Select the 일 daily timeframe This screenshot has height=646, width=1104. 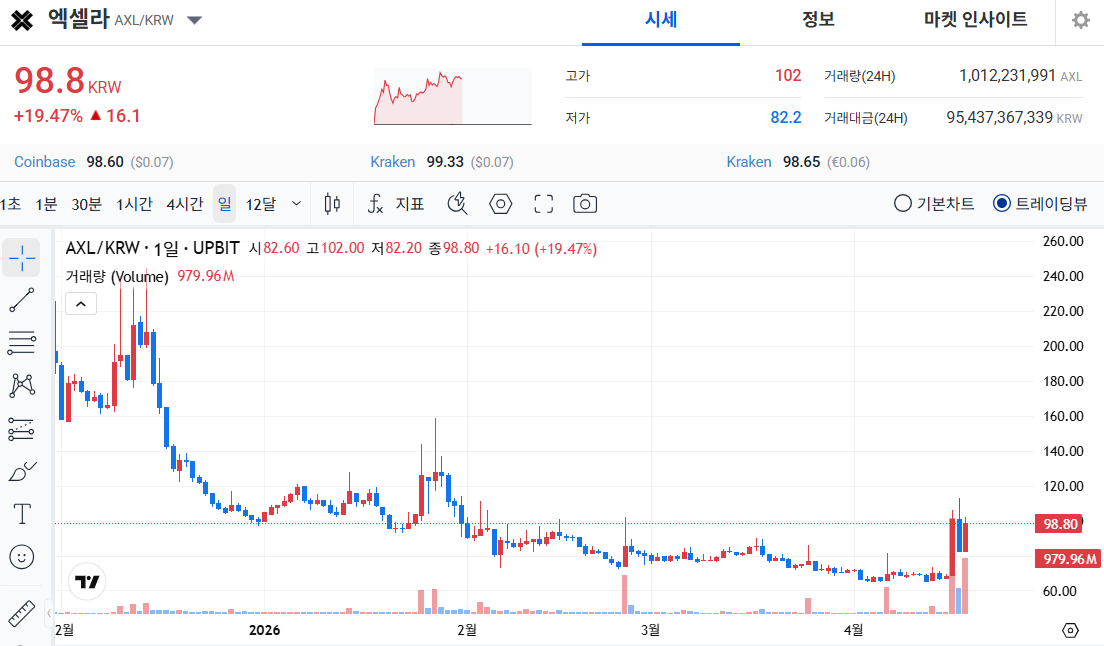point(225,204)
